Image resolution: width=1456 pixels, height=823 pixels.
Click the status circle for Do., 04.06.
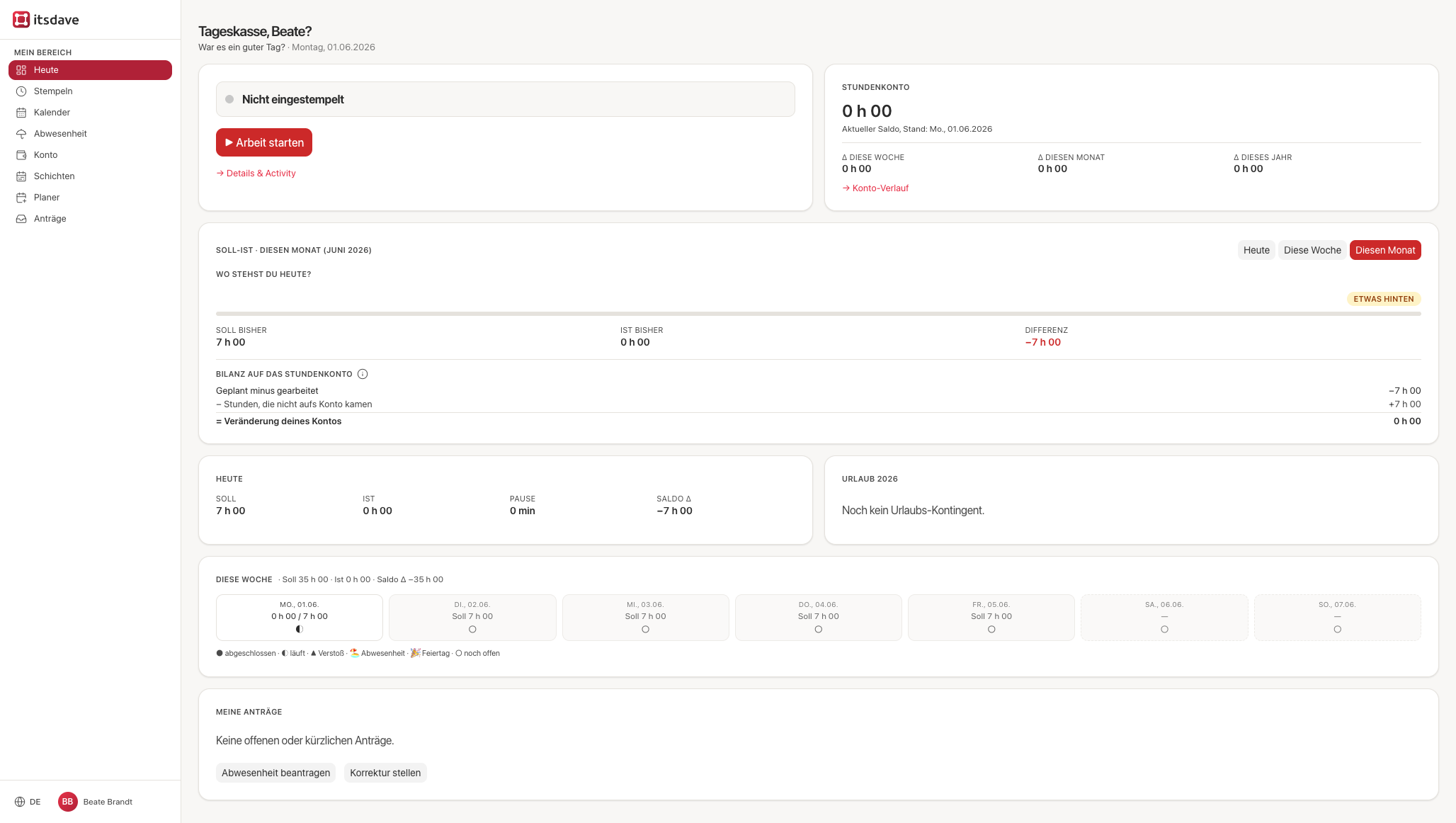tap(819, 629)
